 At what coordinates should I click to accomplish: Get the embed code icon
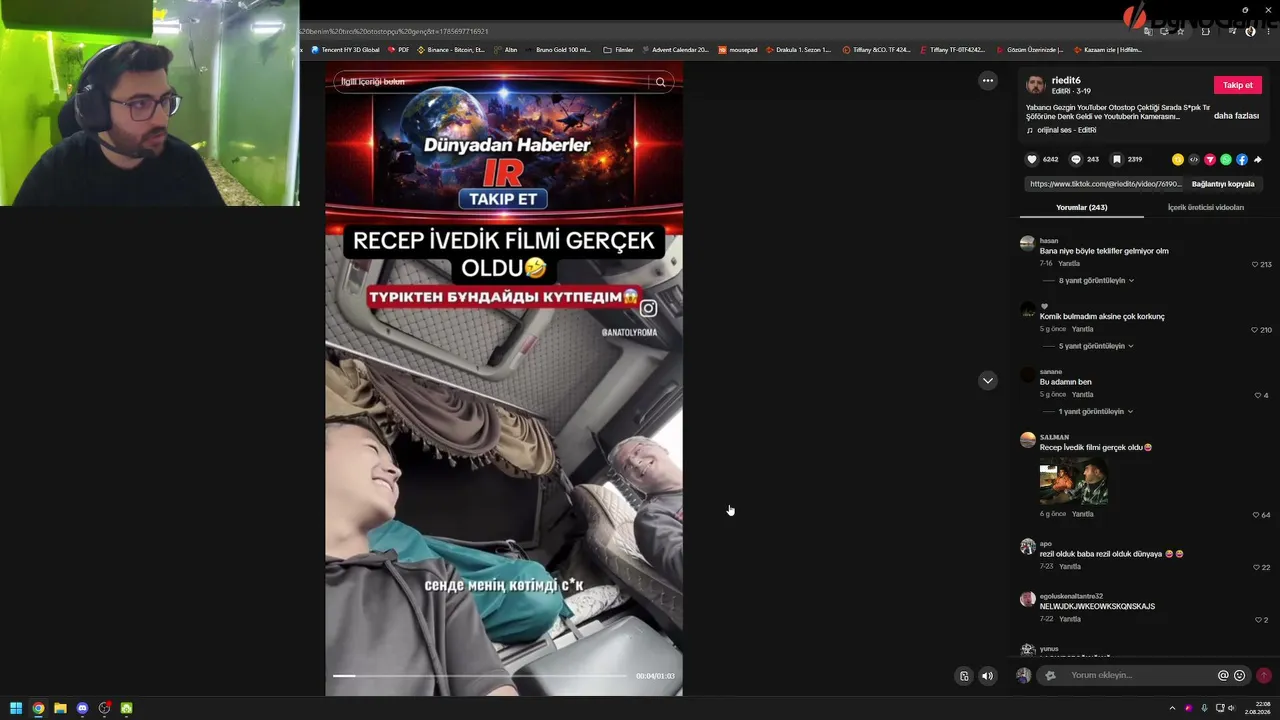1194,159
